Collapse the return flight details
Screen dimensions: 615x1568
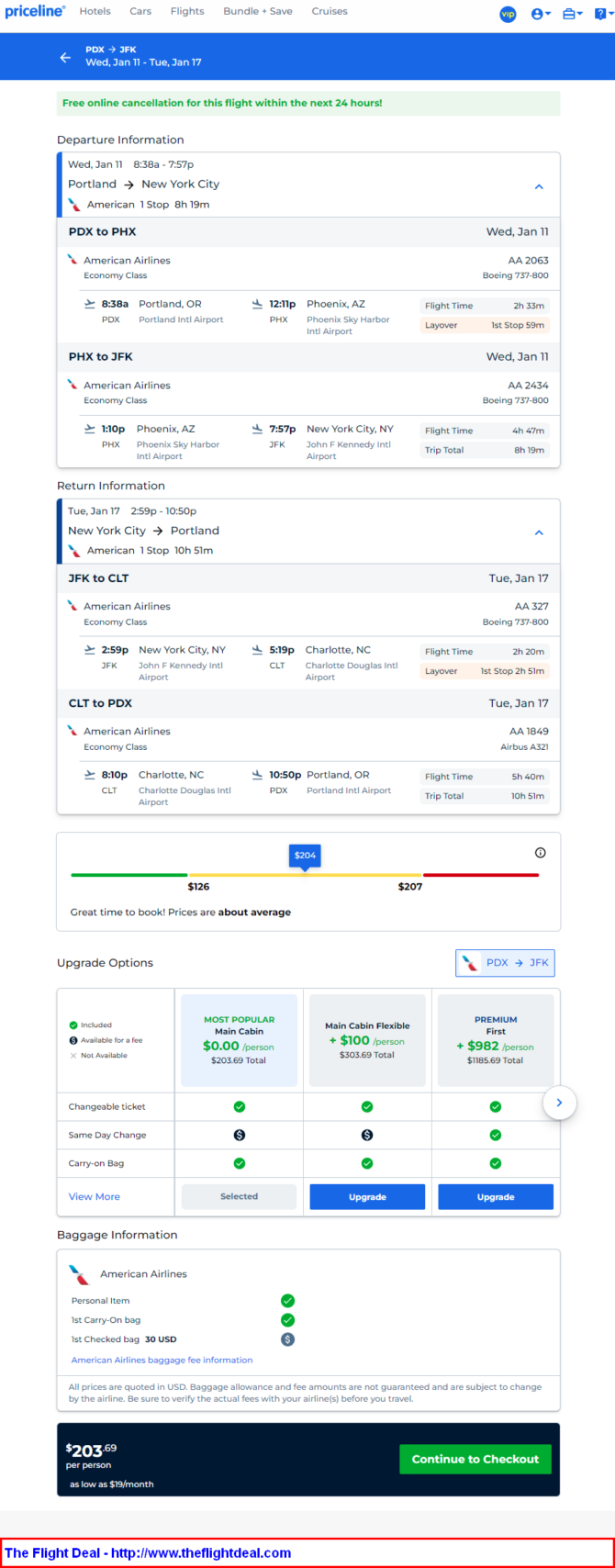(539, 532)
